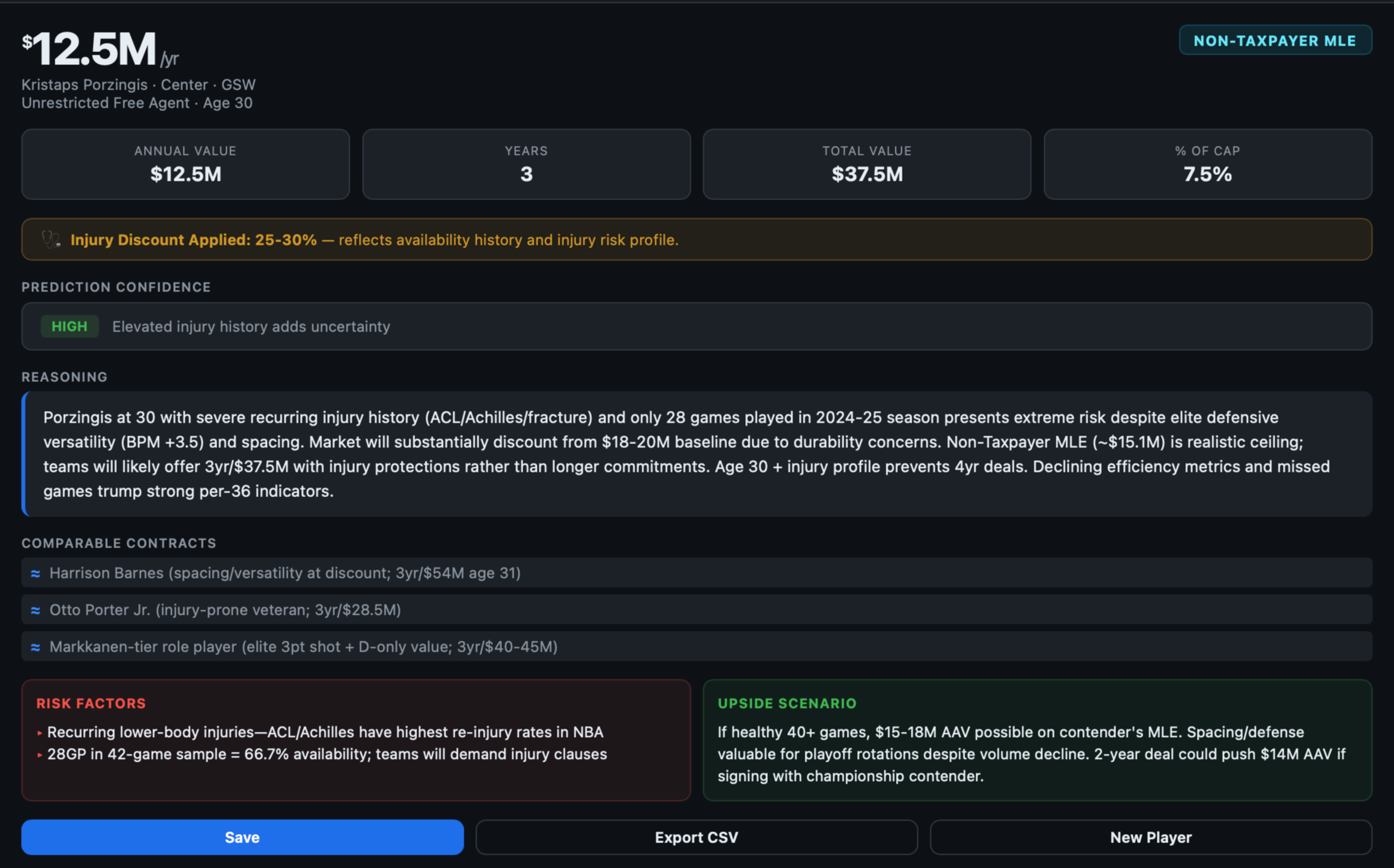Click the NON-TAXPAYER MLE badge
Image resolution: width=1394 pixels, height=868 pixels.
pos(1275,41)
